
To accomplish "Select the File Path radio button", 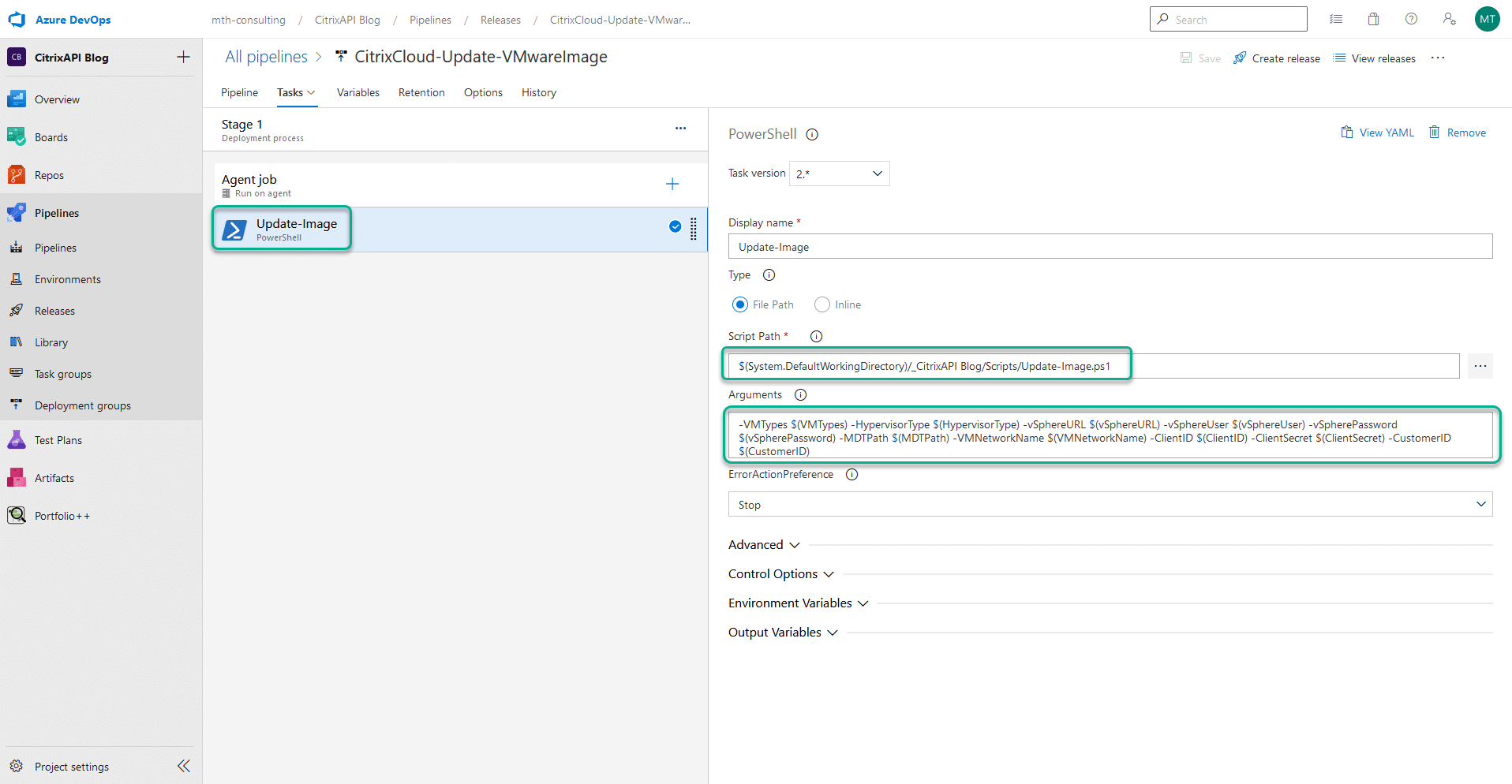I will [x=740, y=304].
